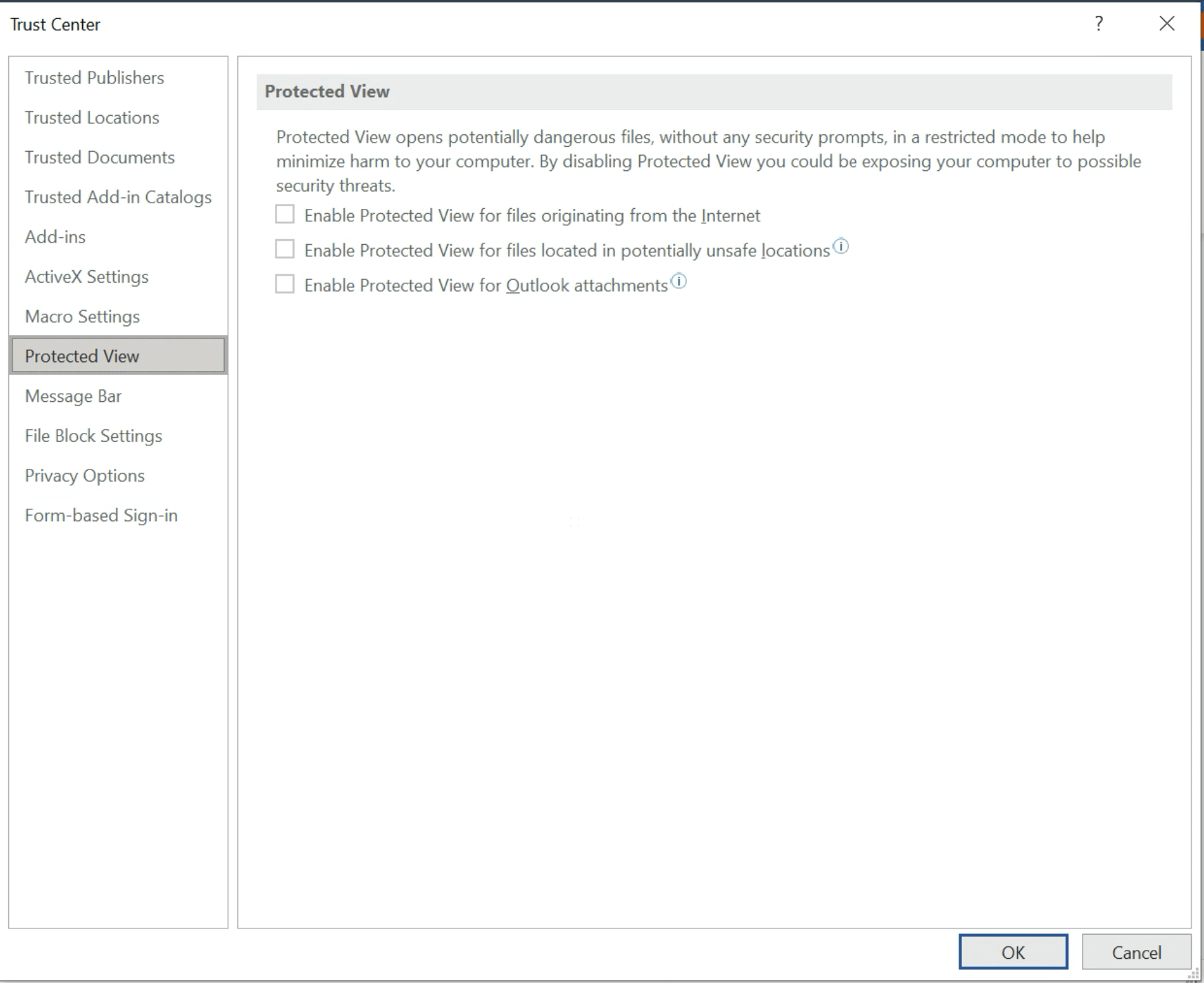The image size is (1204, 983).
Task: Open Trusted Publishers section
Action: (118, 77)
